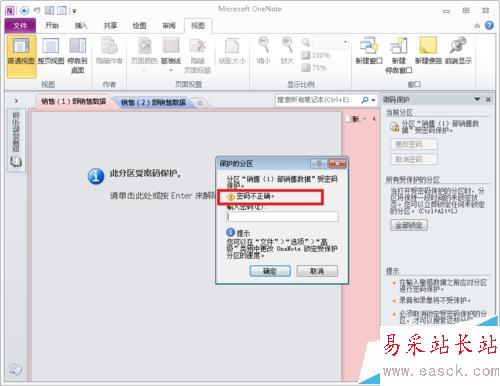Open the 绘图 Draw ribbon tab
This screenshot has height=386, width=500.
pos(139,26)
